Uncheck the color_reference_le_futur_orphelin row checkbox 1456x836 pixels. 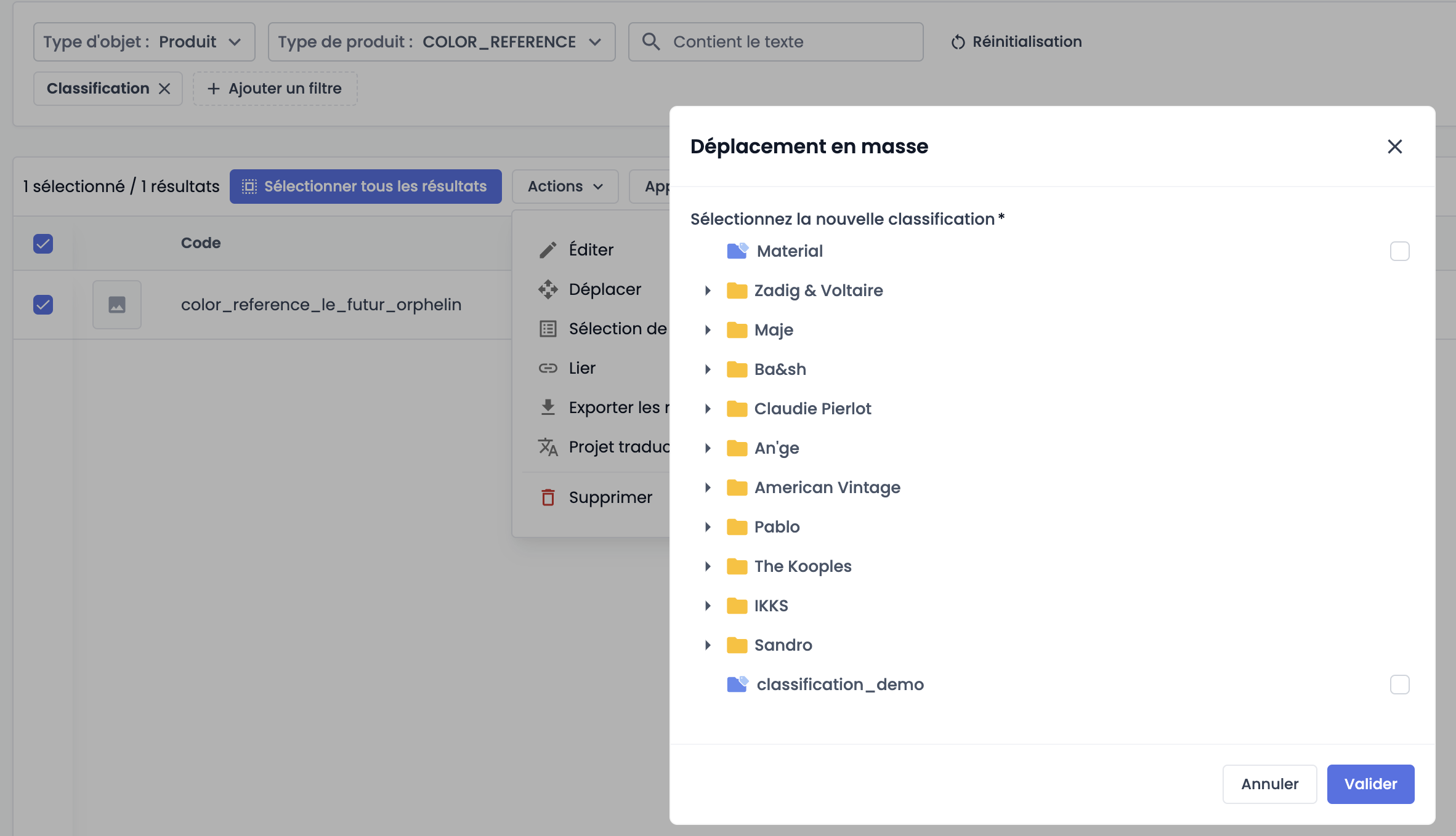tap(43, 305)
